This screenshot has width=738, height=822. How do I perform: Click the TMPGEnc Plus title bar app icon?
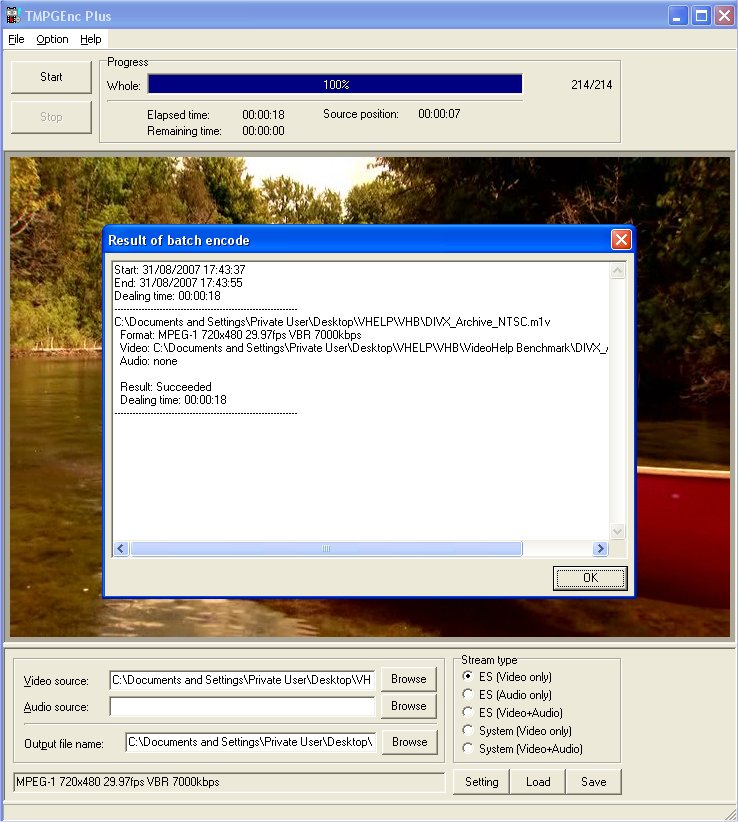(x=13, y=15)
